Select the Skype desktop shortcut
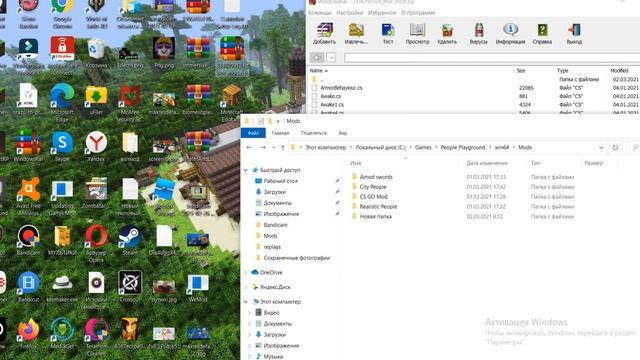Viewport: 640px width, 360px height. (62, 146)
